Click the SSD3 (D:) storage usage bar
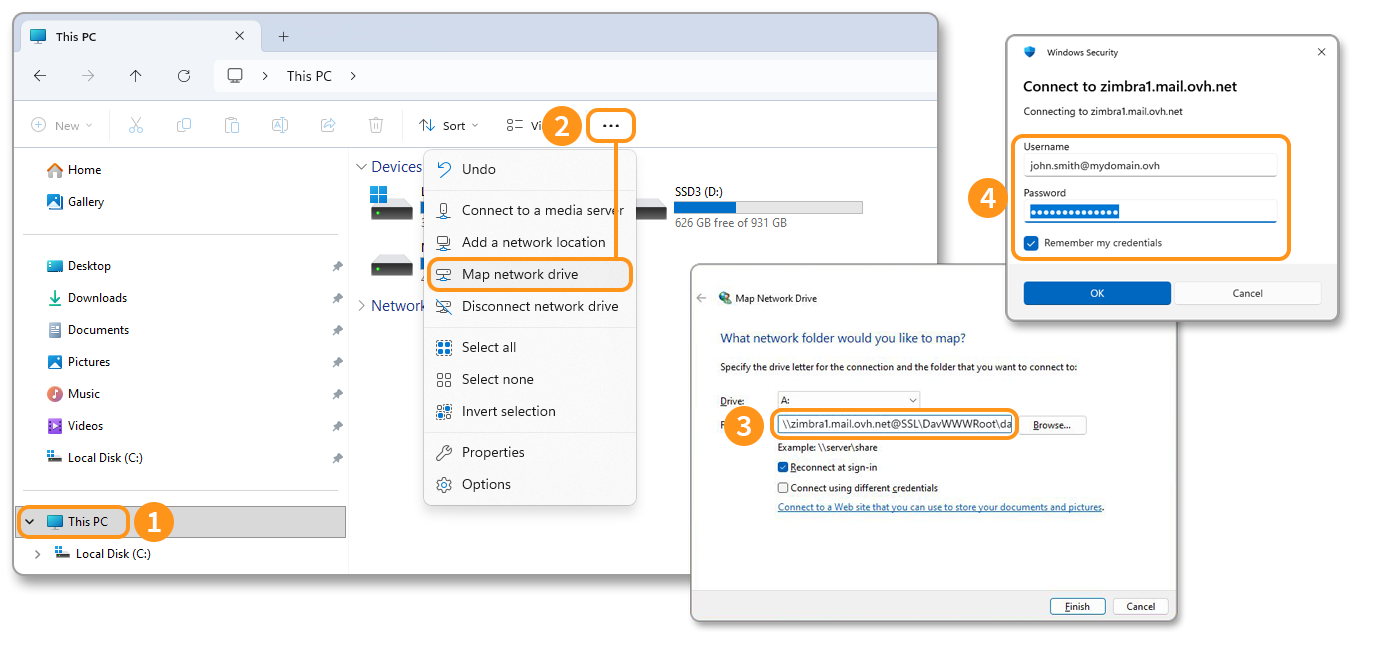 (x=768, y=207)
